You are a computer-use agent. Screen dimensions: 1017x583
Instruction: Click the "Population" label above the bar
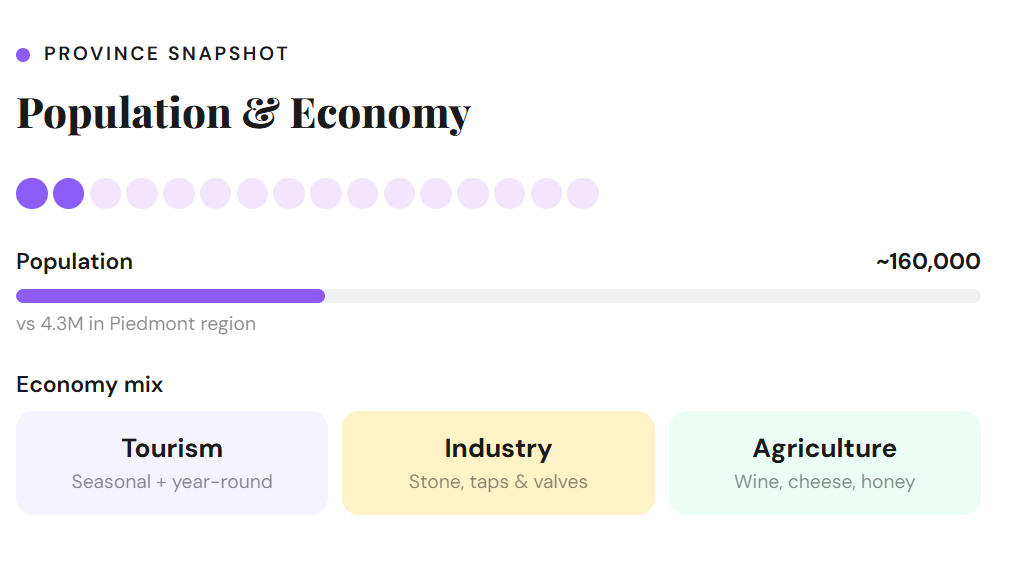click(75, 262)
